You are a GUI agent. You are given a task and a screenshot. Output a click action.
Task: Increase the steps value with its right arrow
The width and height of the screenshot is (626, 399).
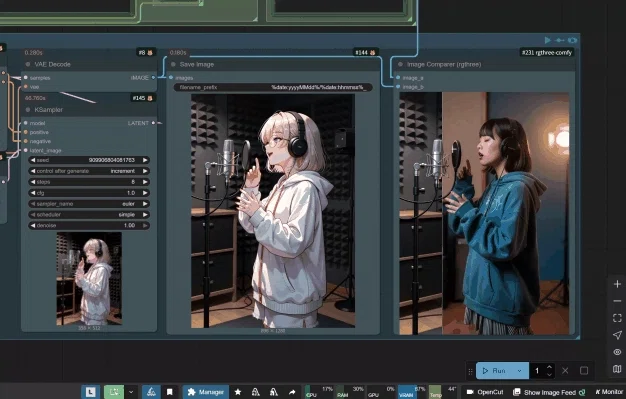pos(145,182)
